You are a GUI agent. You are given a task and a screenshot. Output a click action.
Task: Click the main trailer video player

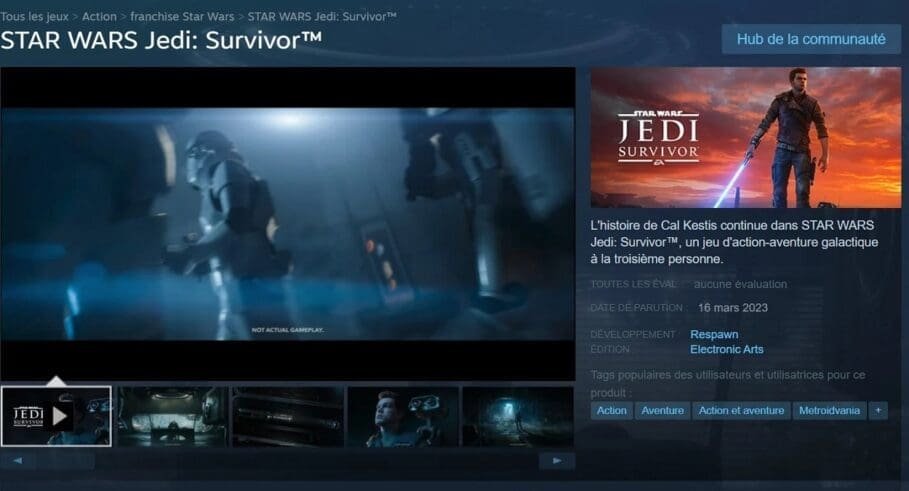pyautogui.click(x=288, y=224)
